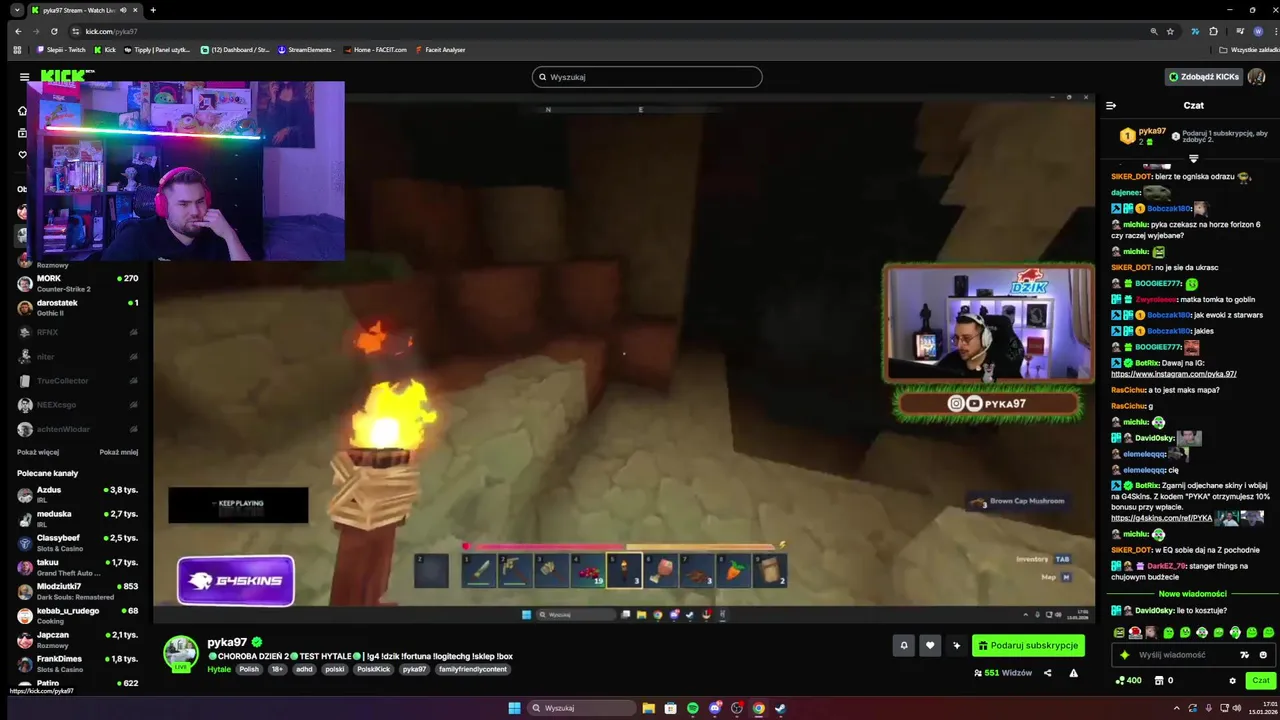Open kebab_u_rudego recommended channel
The image size is (1280, 720).
tap(78, 614)
